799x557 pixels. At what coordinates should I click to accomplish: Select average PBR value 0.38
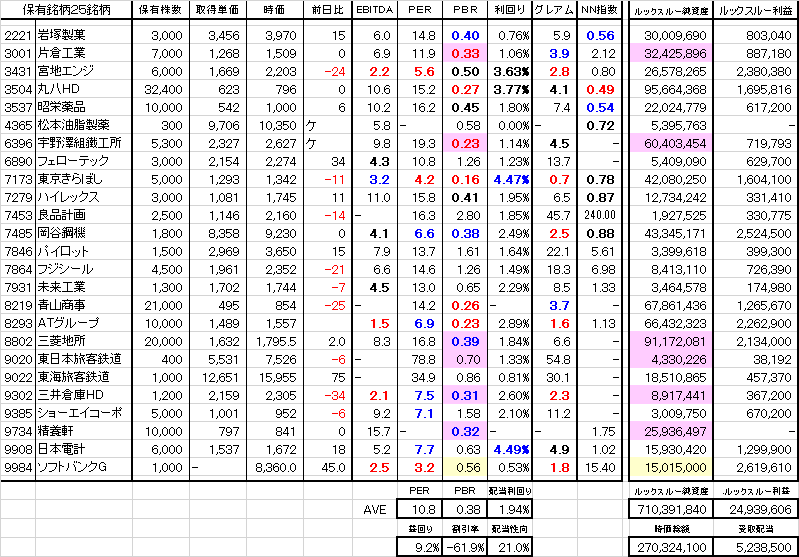pos(465,509)
